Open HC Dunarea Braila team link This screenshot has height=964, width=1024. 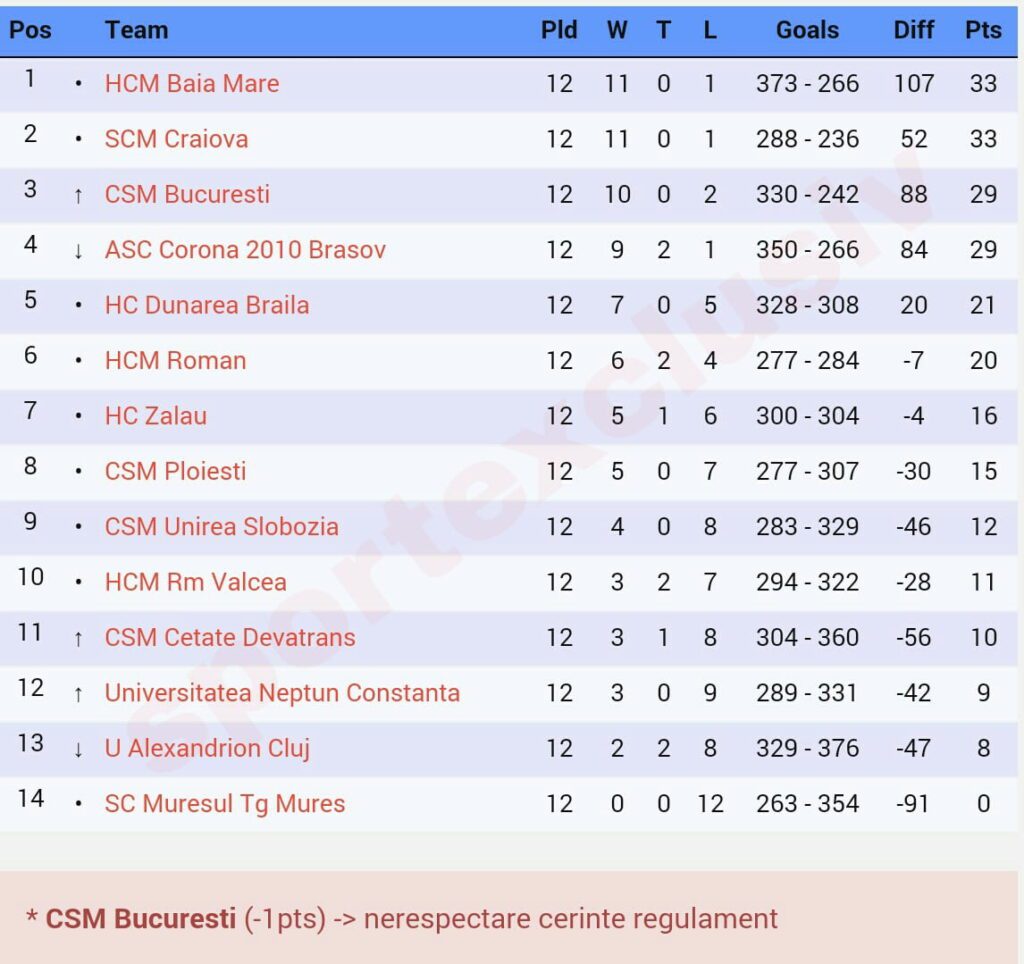[x=206, y=305]
